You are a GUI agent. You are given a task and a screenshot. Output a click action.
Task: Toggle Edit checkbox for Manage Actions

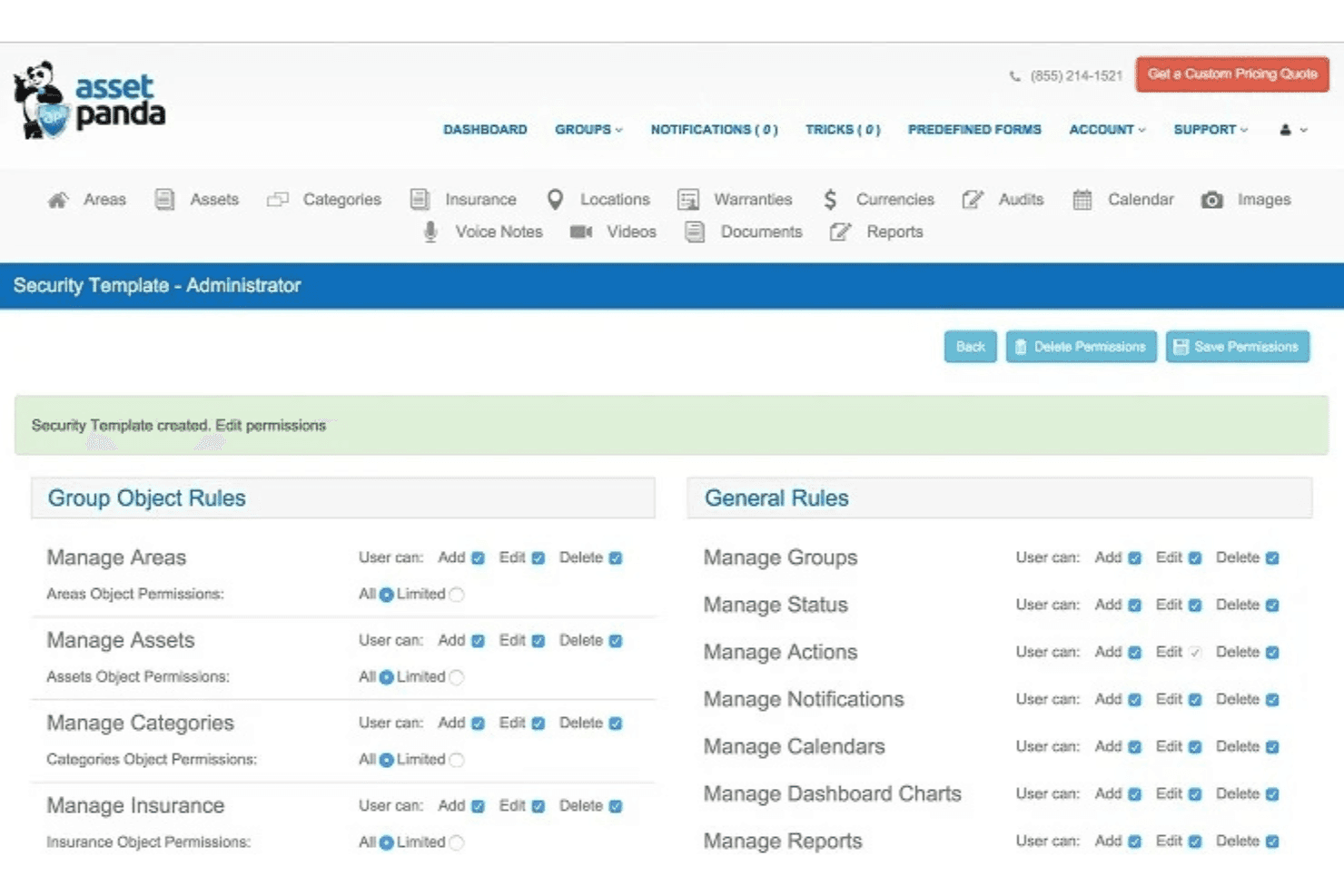tap(1195, 653)
